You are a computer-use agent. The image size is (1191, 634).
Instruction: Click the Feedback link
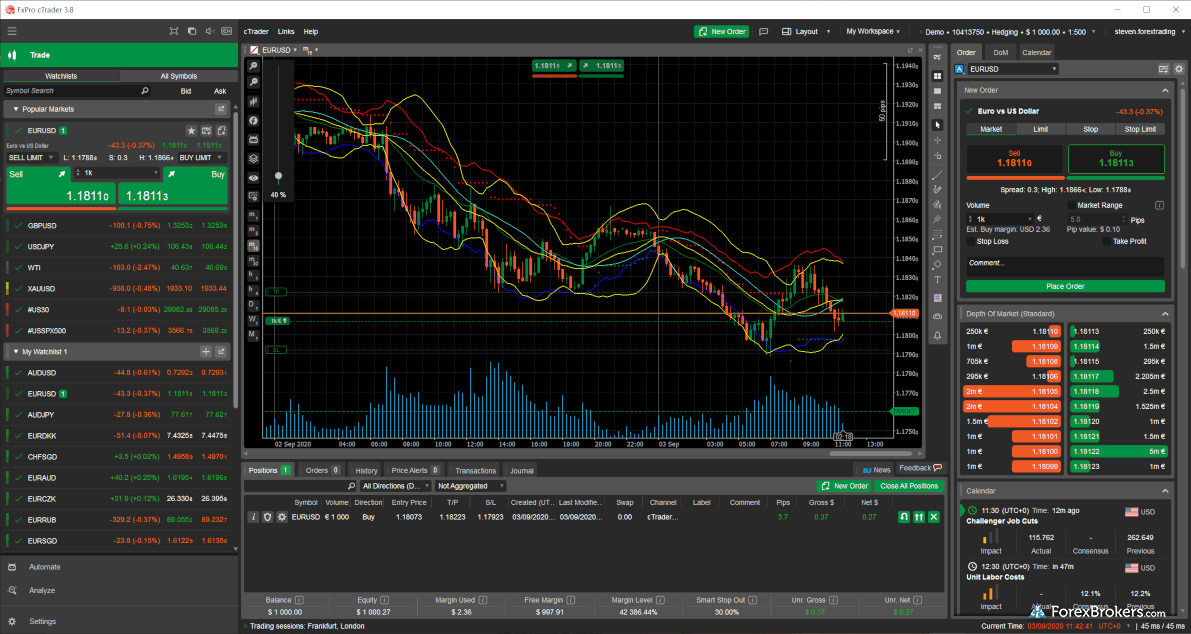point(920,468)
